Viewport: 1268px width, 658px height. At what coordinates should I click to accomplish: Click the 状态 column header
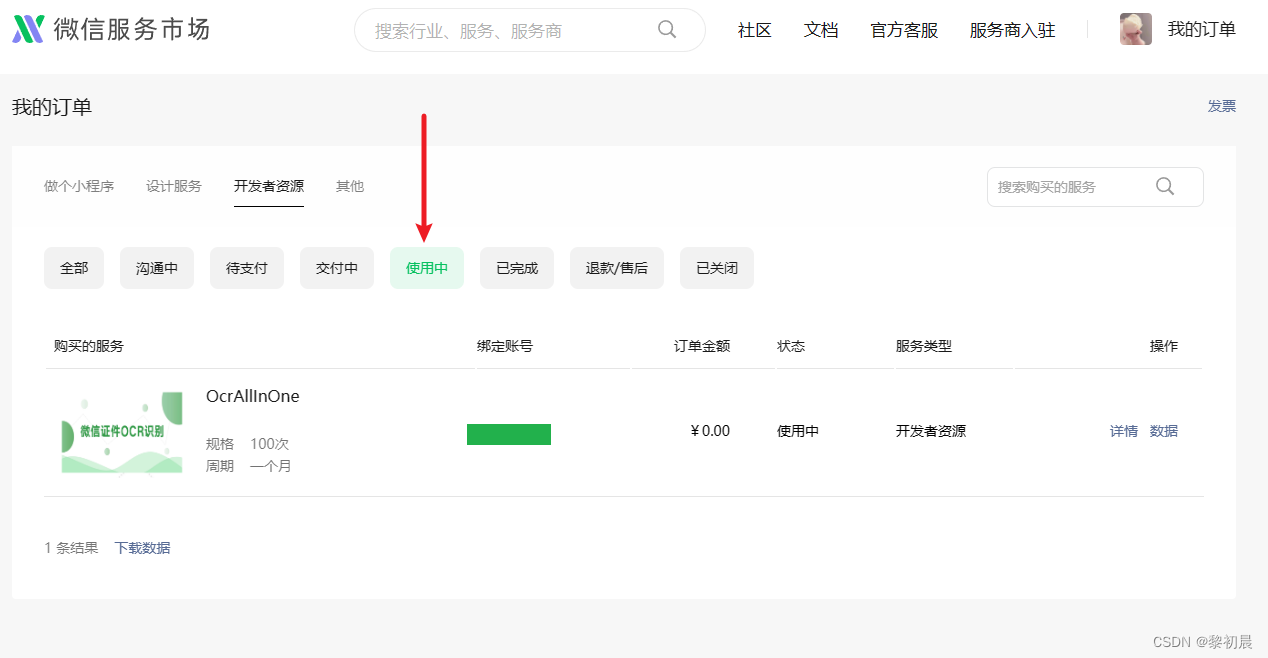pos(791,346)
